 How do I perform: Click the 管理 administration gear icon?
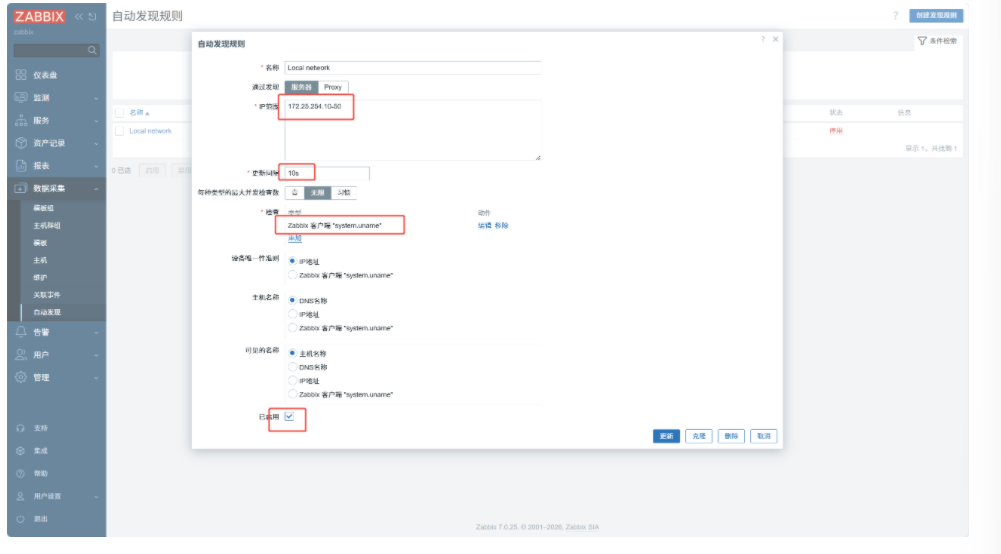[x=21, y=377]
